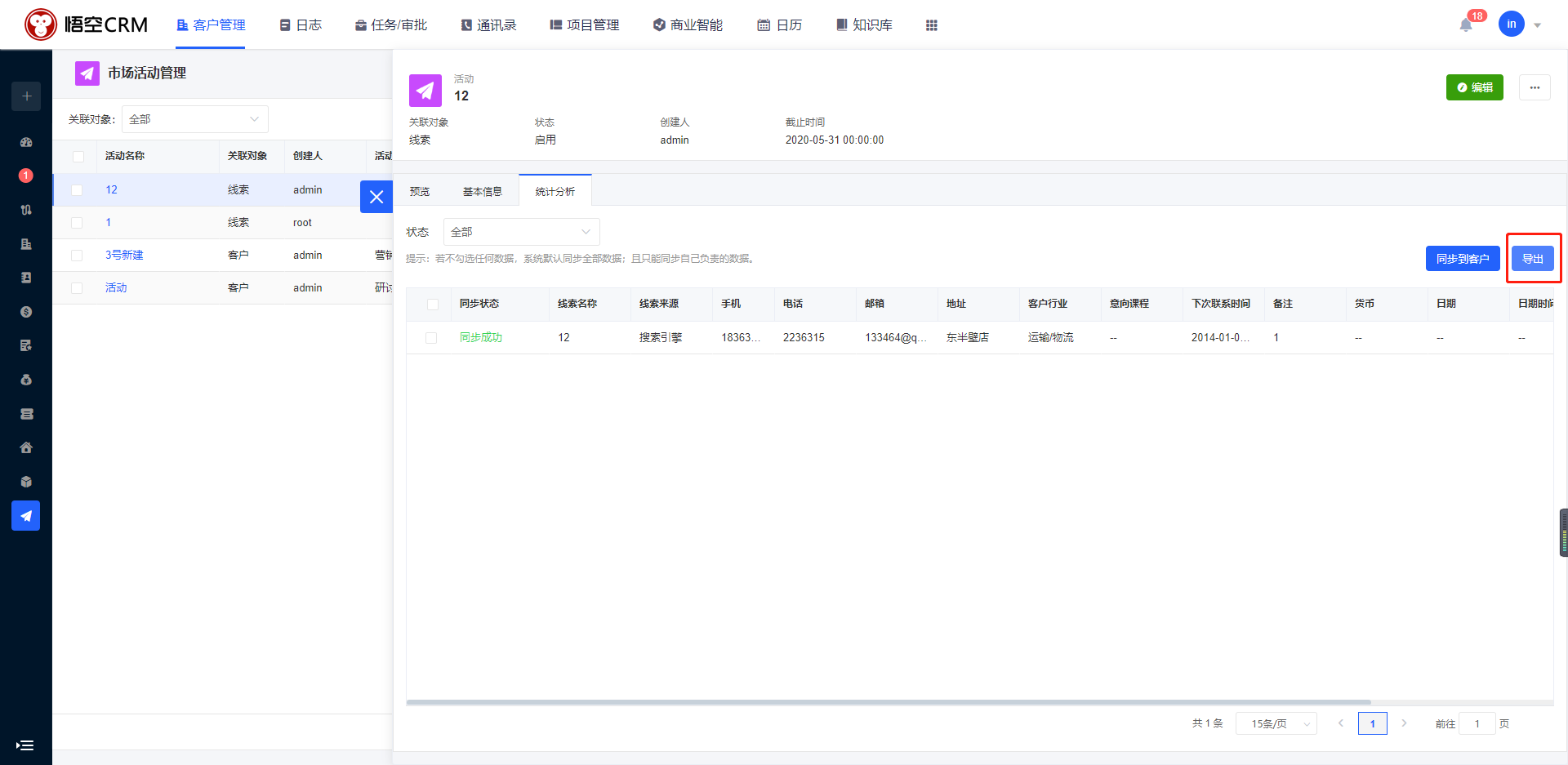Switch to the 基本信息 tab
This screenshot has height=765, width=1568.
[482, 191]
